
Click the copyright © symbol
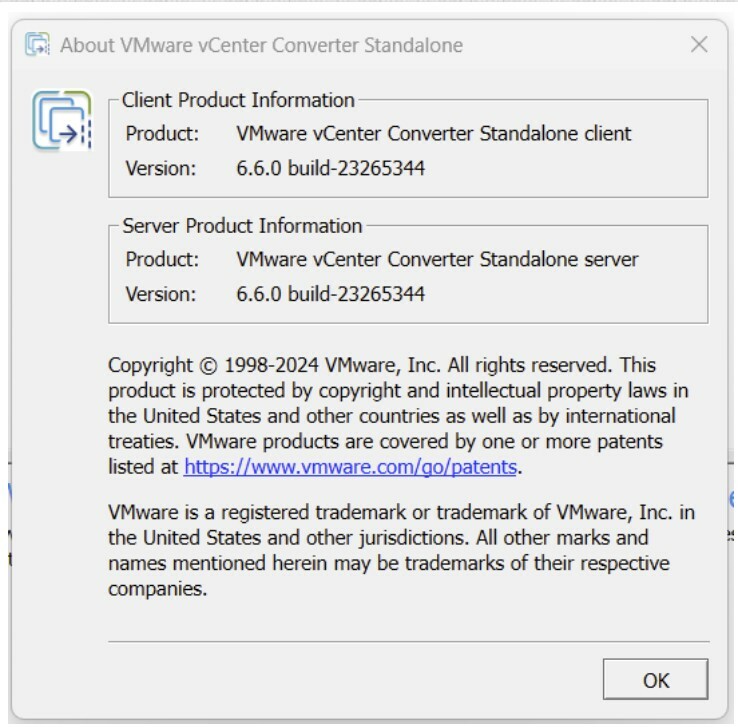(x=209, y=366)
